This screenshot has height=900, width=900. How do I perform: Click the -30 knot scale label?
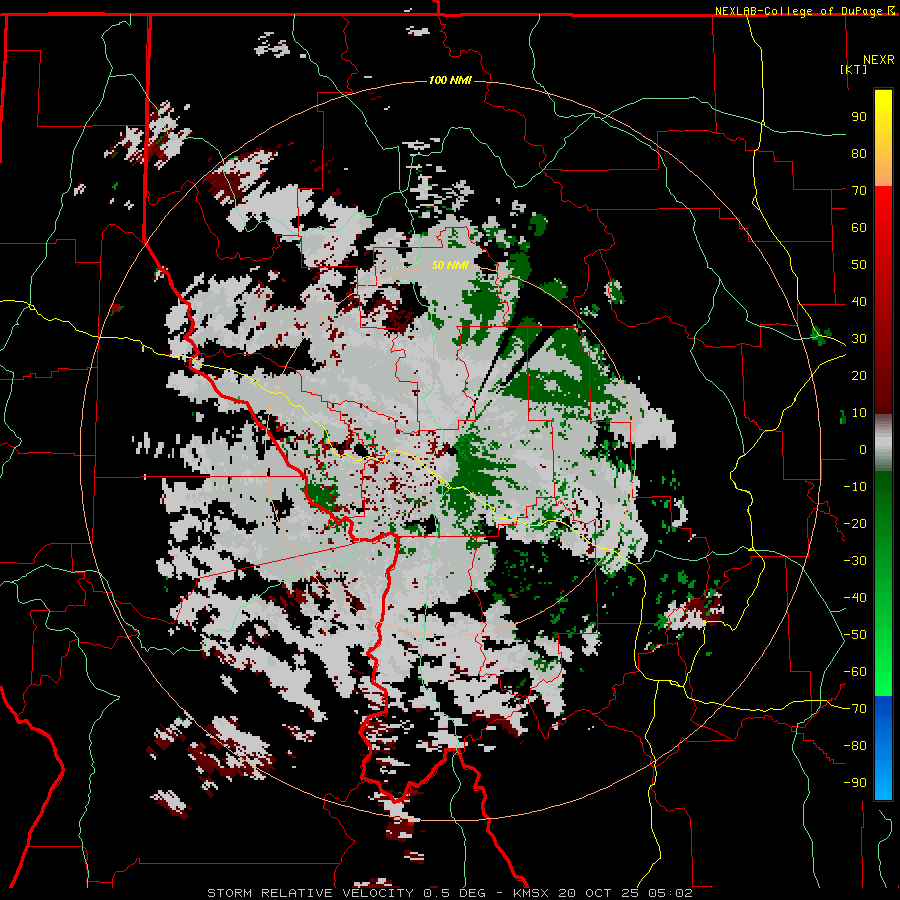tap(855, 561)
